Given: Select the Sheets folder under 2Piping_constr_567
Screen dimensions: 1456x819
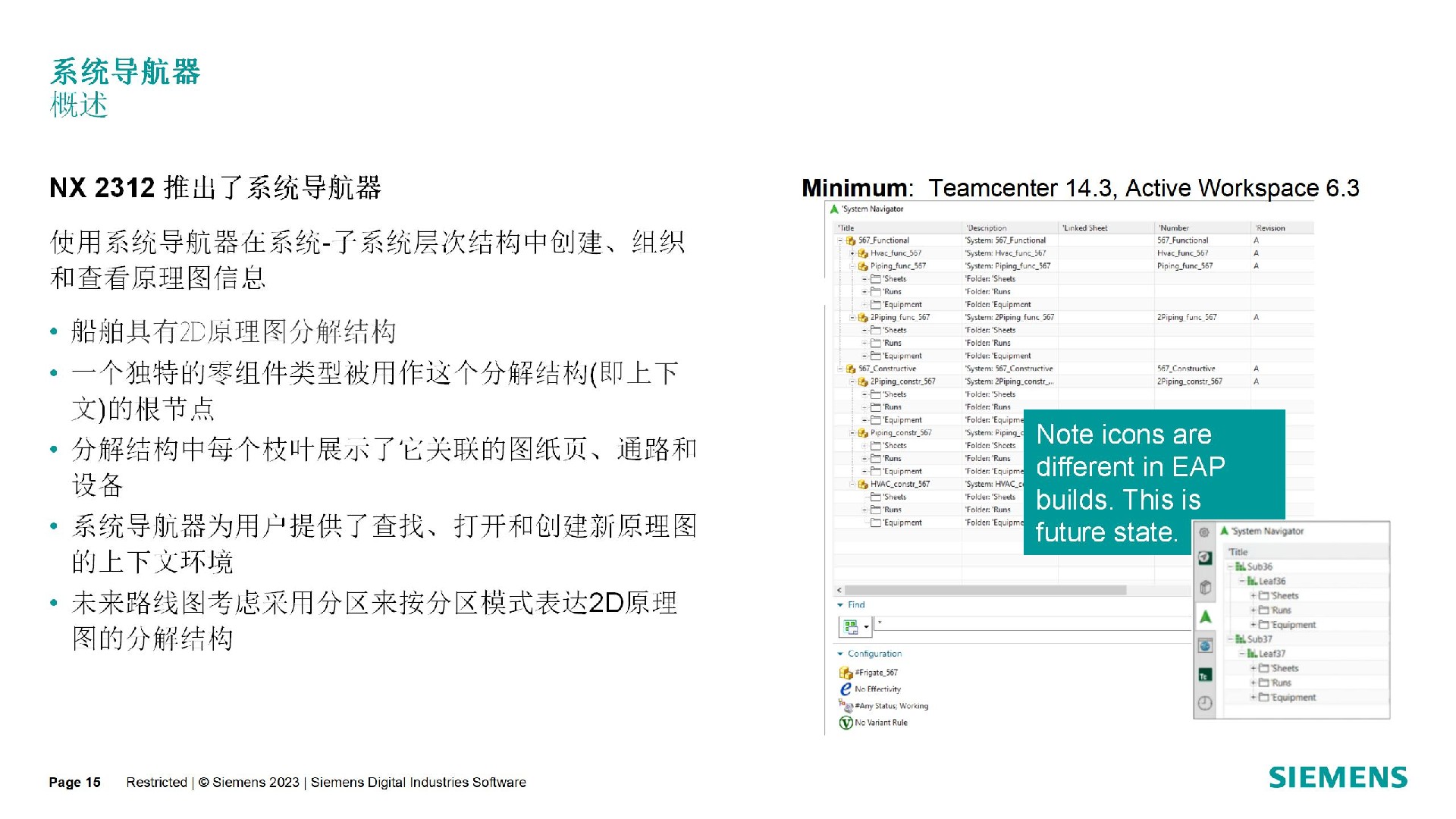Looking at the screenshot, I should point(889,395).
